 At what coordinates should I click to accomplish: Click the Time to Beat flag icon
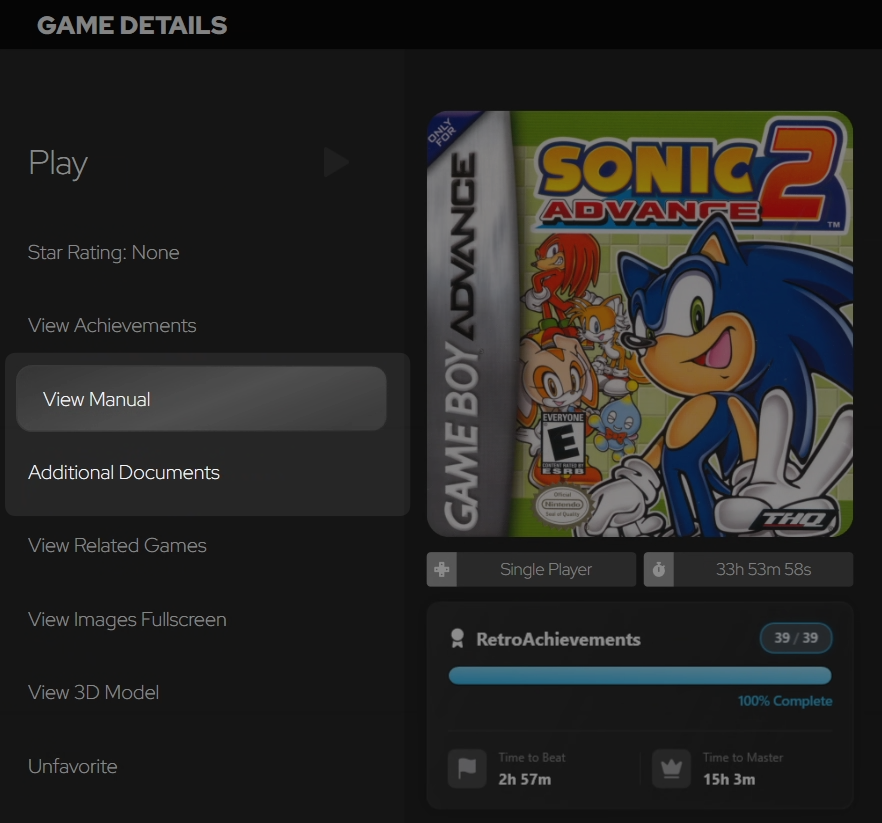coord(467,768)
